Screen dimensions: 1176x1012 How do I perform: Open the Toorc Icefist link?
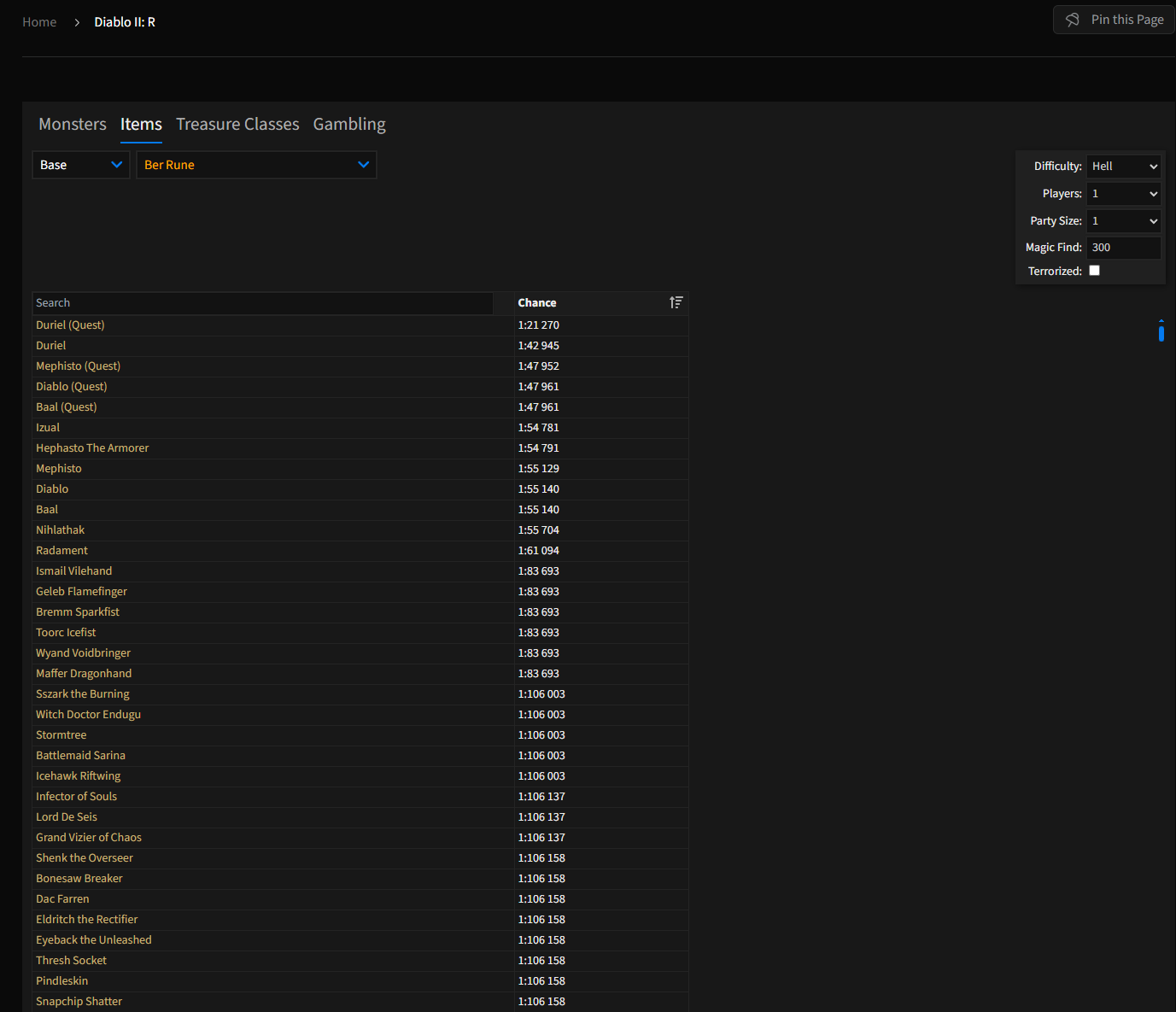[x=66, y=633]
